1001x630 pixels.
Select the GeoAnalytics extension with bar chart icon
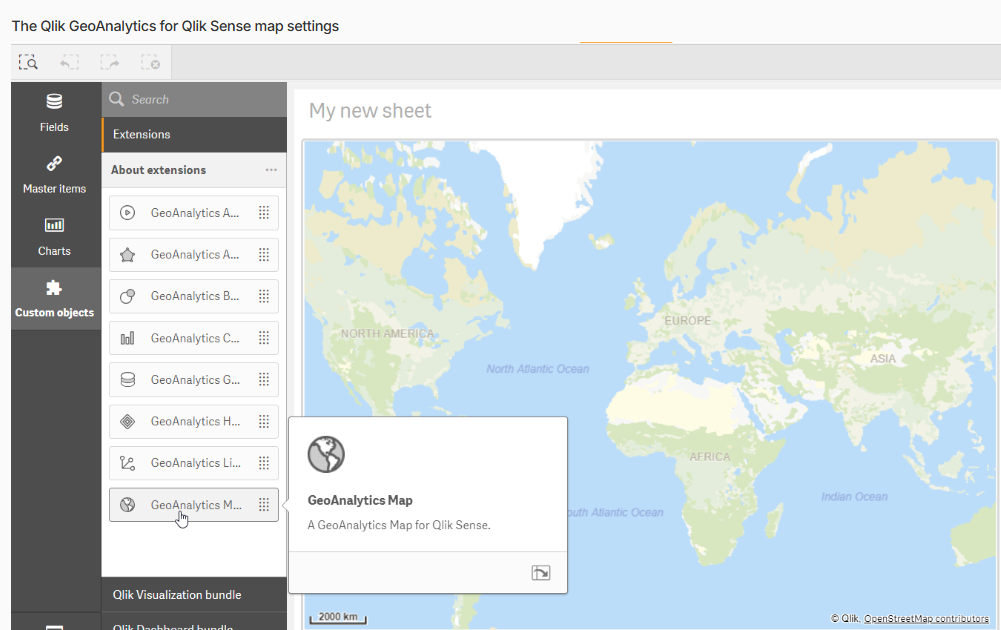pyautogui.click(x=193, y=338)
